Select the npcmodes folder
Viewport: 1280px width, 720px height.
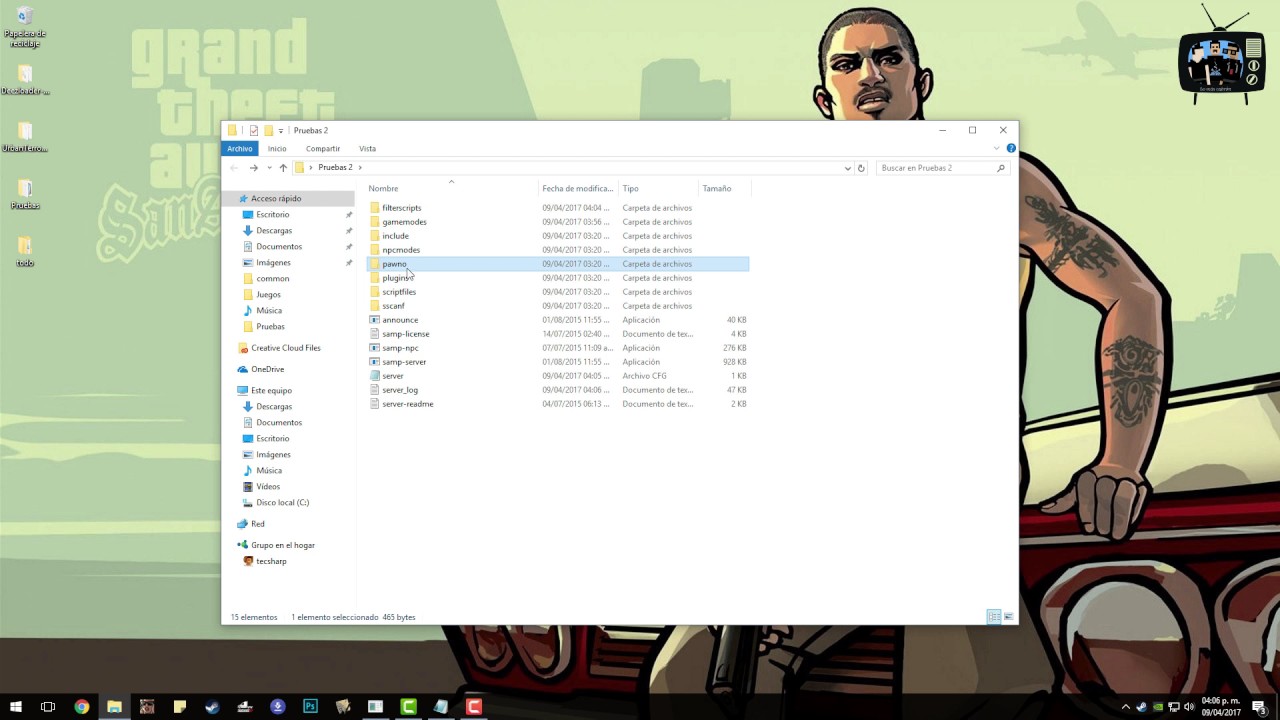[x=401, y=250]
